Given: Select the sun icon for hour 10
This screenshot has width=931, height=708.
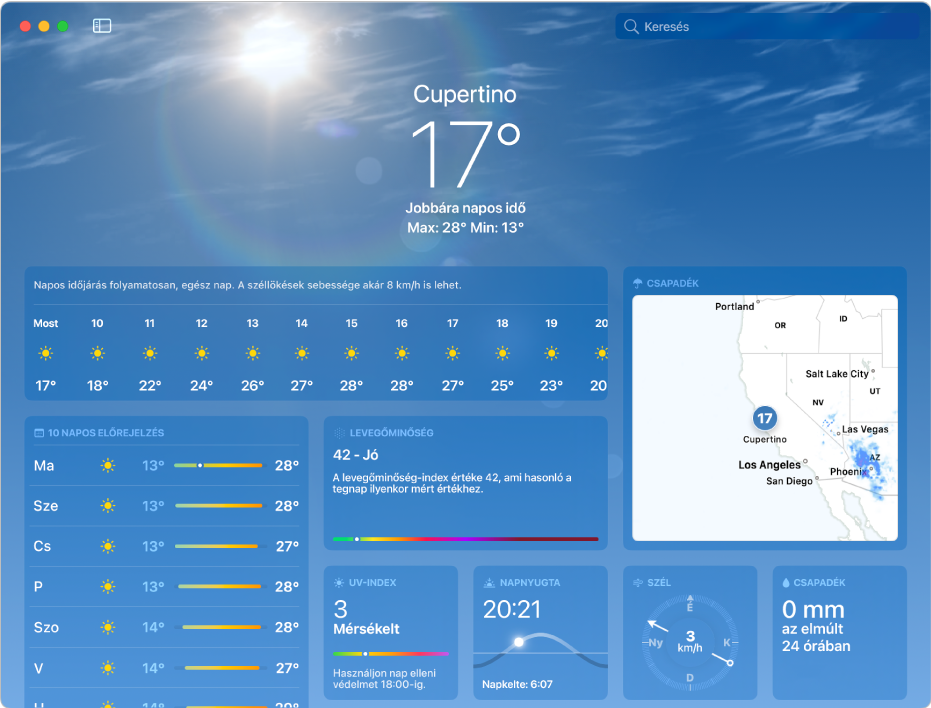Looking at the screenshot, I should click(97, 353).
